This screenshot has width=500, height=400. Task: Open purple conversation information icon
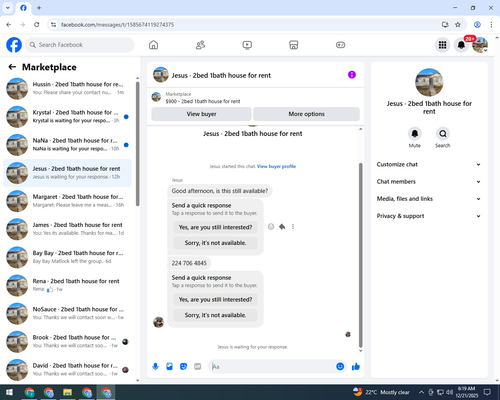[352, 75]
